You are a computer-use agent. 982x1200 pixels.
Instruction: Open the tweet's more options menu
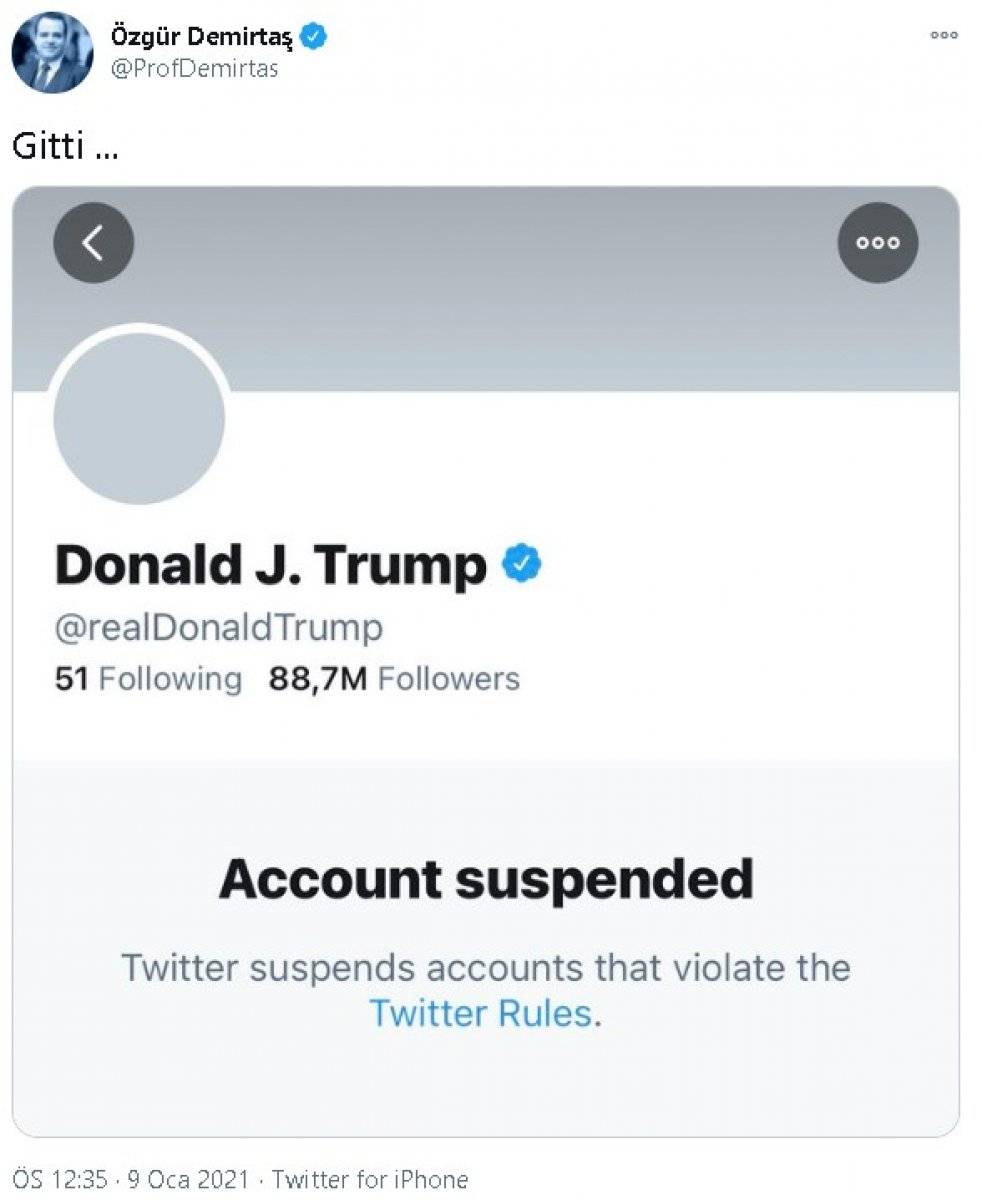click(943, 35)
